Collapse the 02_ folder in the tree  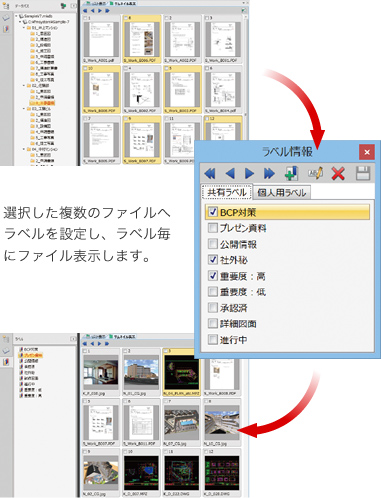pyautogui.click(x=24, y=85)
